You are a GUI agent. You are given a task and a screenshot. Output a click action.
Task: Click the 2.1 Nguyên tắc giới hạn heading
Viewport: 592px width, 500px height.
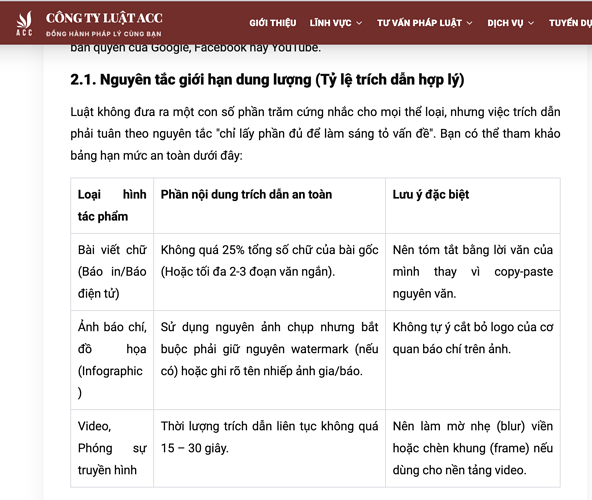(267, 80)
